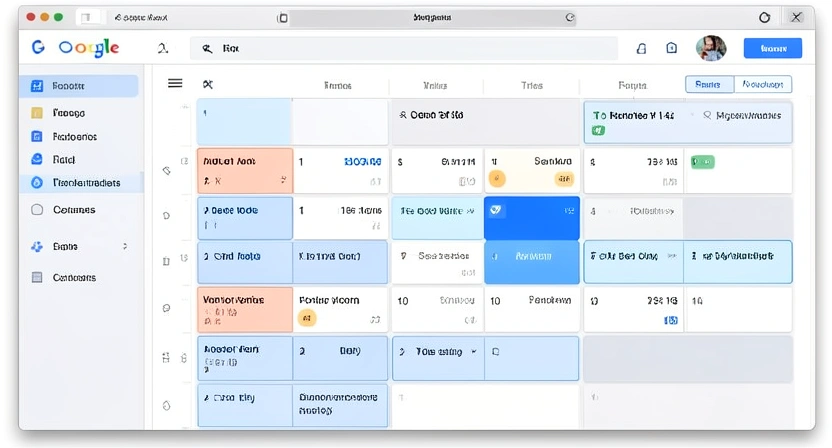This screenshot has width=832, height=448.
Task: Click tag icon left of first orange row
Action: pyautogui.click(x=167, y=170)
